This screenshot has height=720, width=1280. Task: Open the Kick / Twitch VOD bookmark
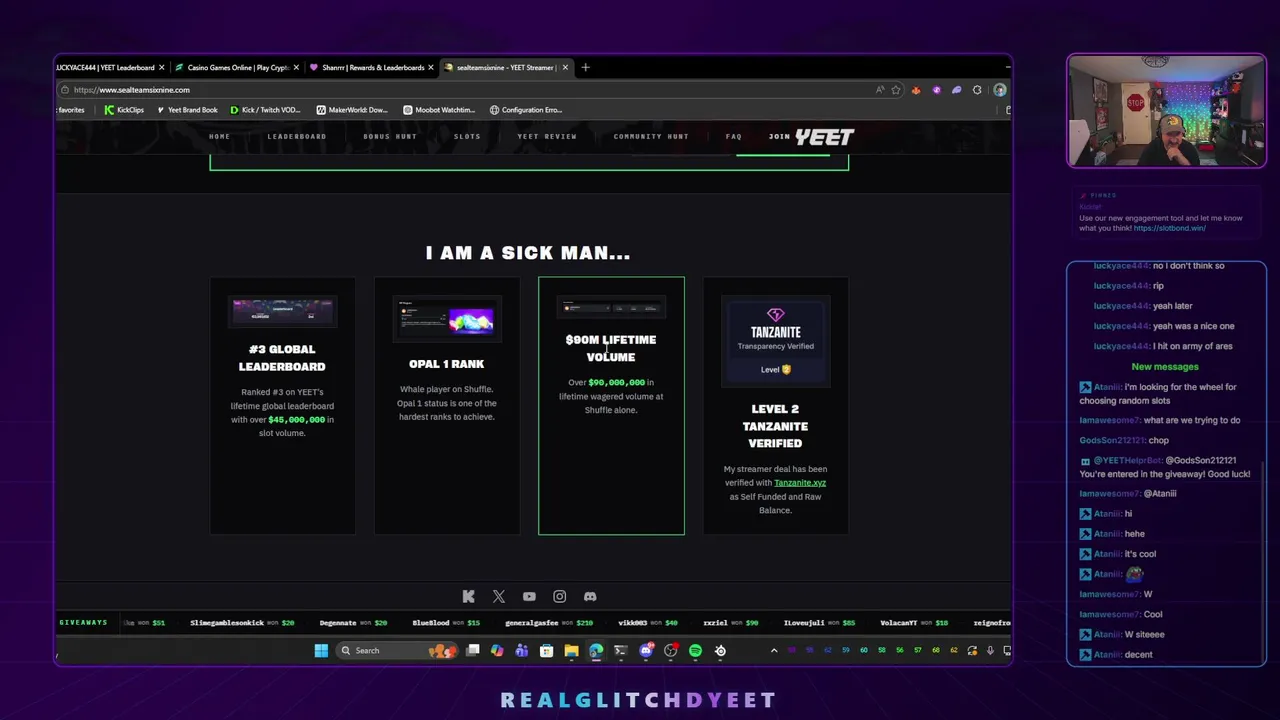click(265, 110)
